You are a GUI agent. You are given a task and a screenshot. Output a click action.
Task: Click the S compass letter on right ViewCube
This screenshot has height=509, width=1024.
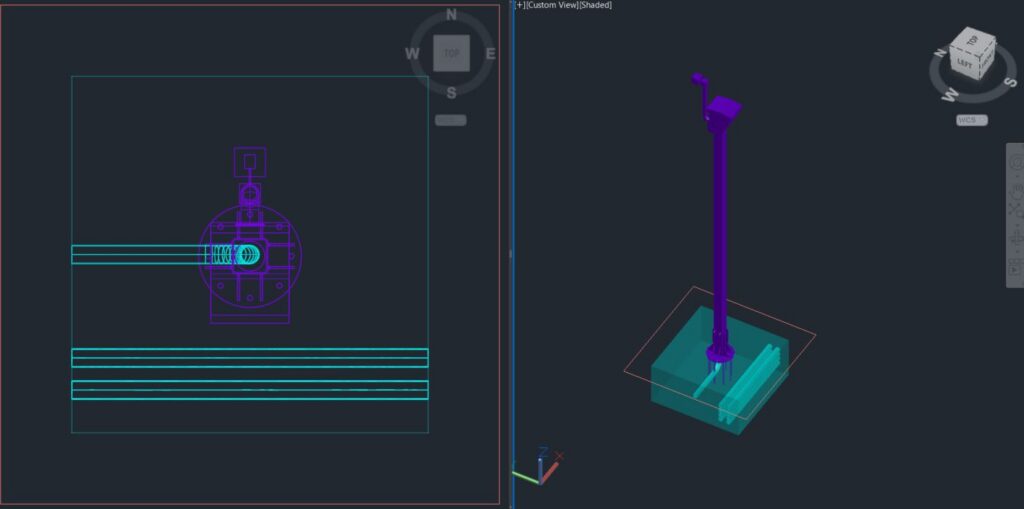click(x=1010, y=82)
